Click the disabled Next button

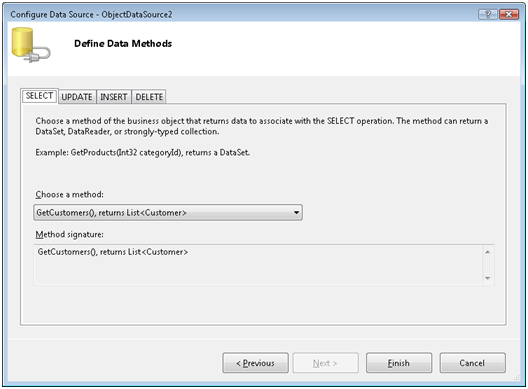point(325,363)
